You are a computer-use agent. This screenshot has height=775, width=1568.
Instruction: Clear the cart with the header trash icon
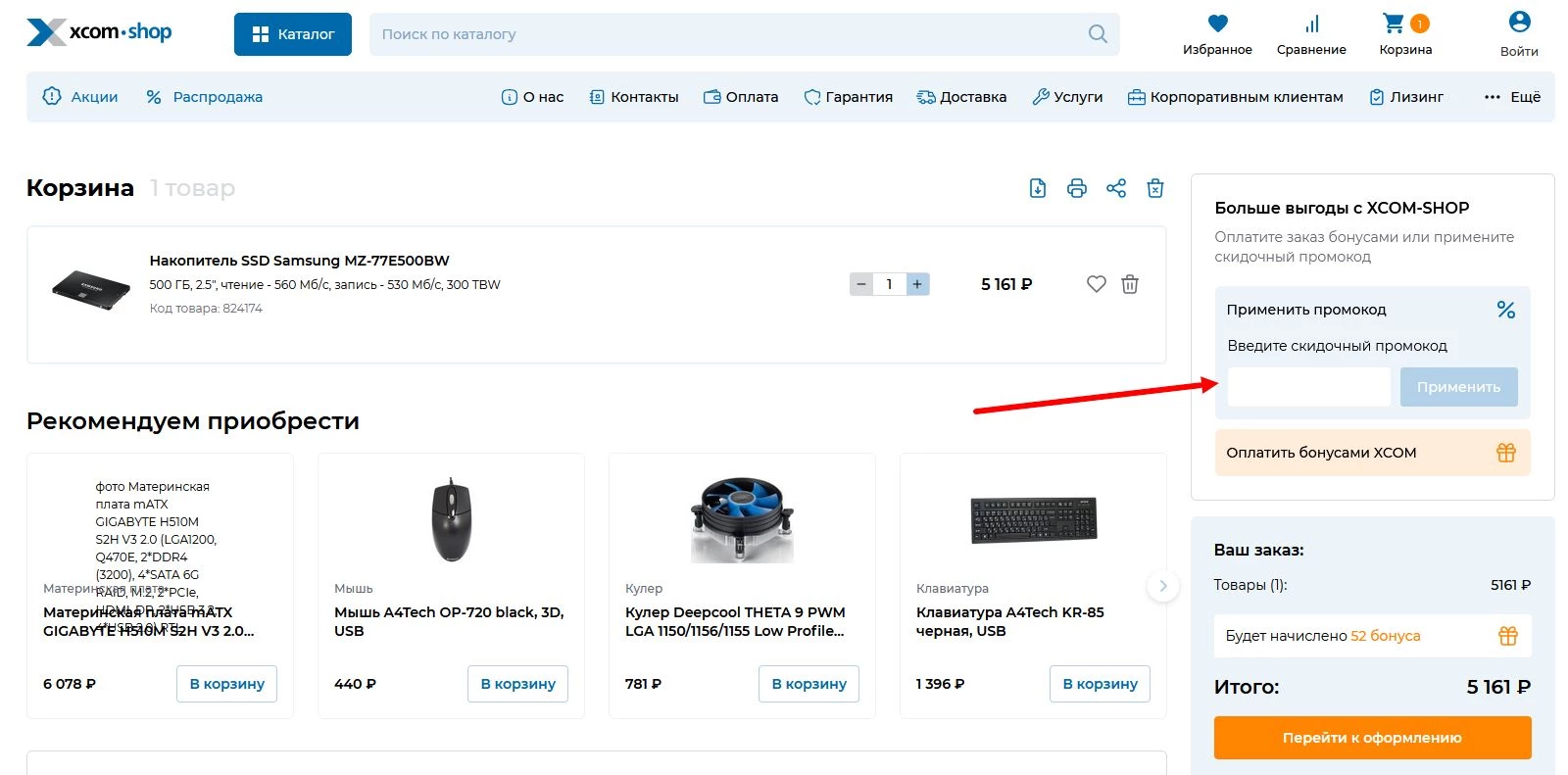click(x=1155, y=188)
